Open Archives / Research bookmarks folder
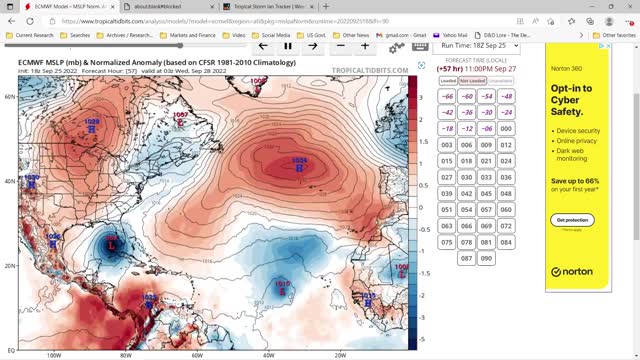Screen dimensions: 640x360 click(124, 35)
